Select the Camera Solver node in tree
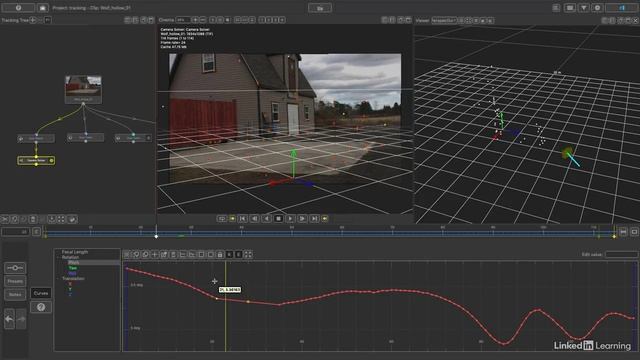 [x=36, y=160]
